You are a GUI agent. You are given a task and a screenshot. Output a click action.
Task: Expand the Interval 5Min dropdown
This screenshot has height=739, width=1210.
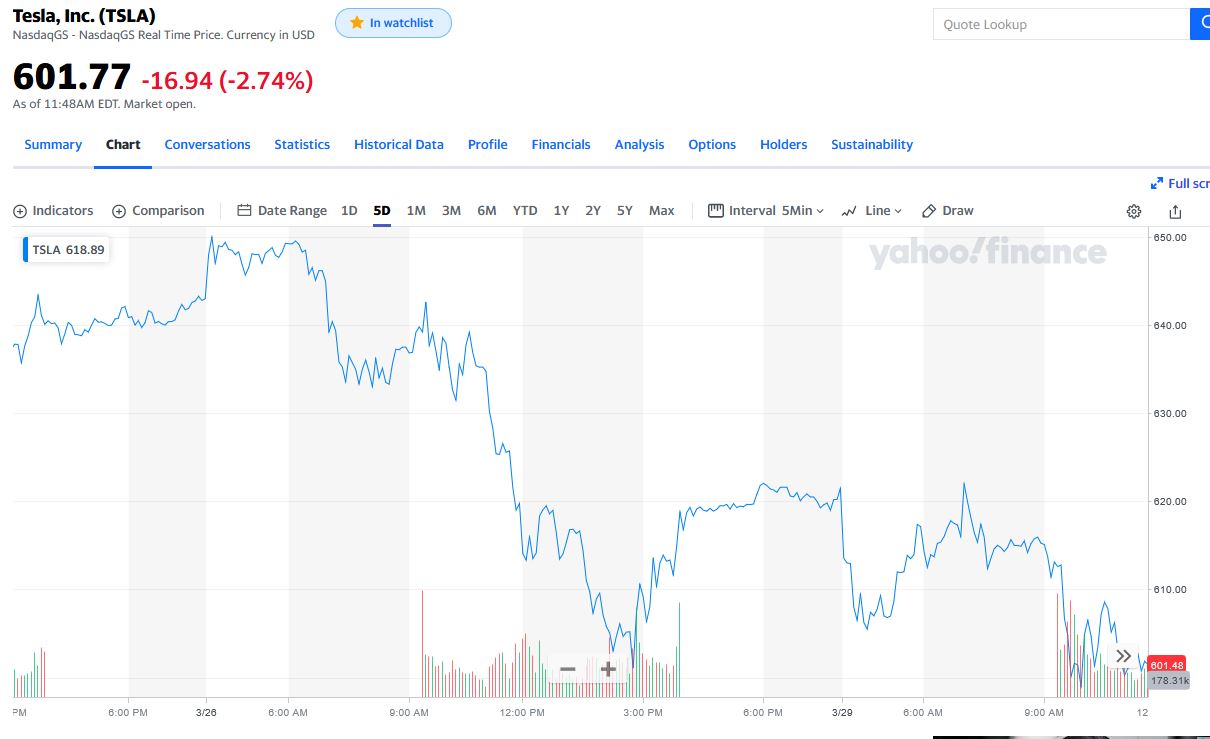[x=766, y=211]
